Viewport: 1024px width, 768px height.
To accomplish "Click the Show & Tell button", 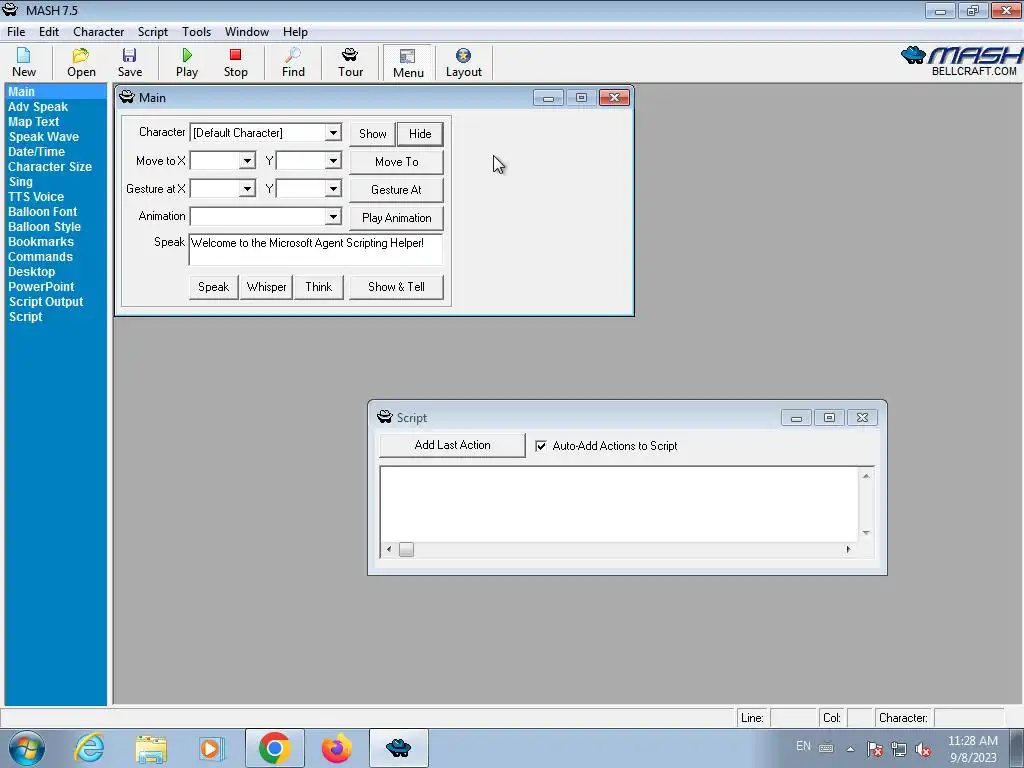I will coord(396,287).
